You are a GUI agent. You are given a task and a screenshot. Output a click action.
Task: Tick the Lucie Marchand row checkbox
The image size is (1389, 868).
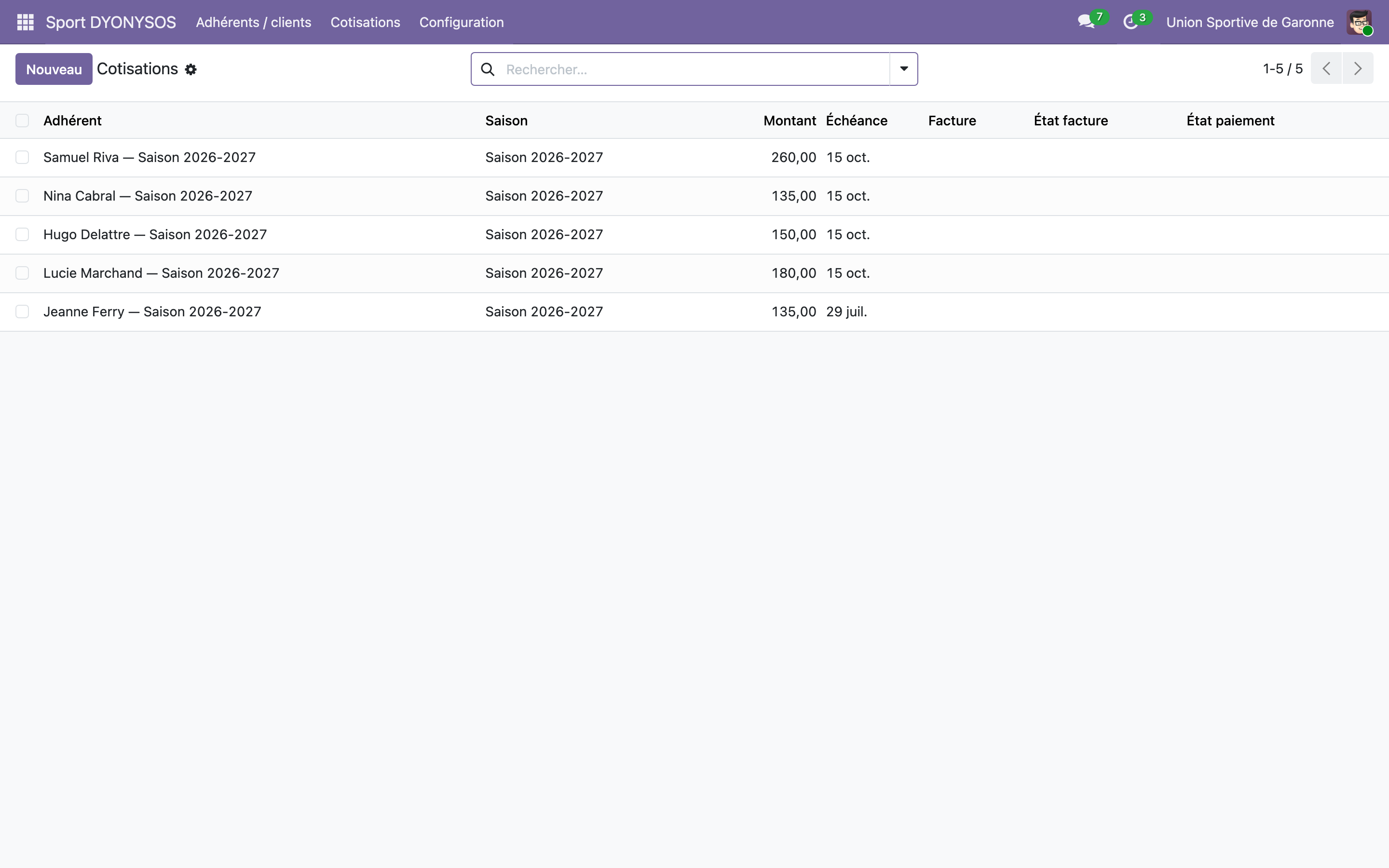pos(22,272)
